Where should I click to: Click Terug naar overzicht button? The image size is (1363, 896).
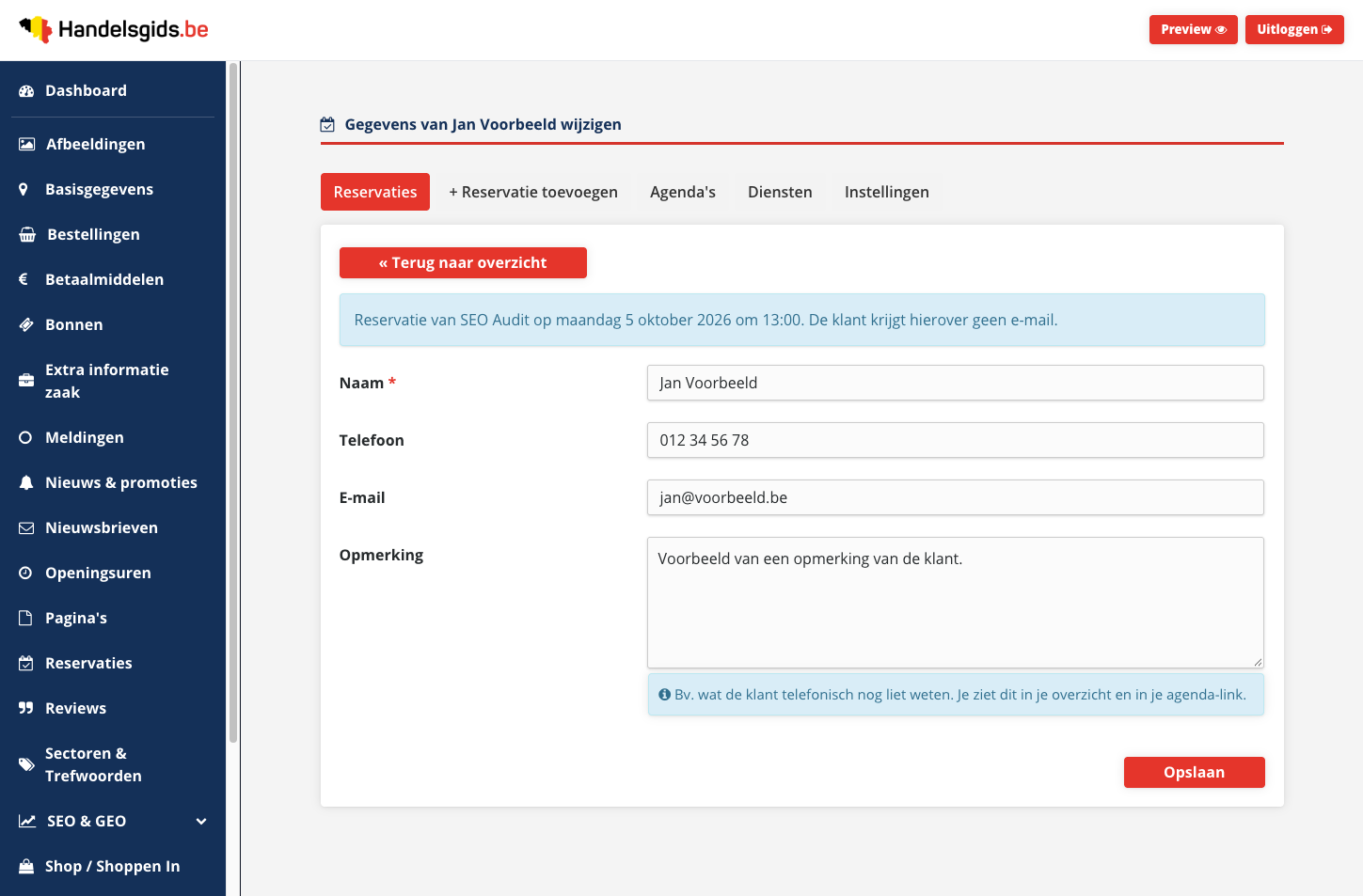[463, 262]
